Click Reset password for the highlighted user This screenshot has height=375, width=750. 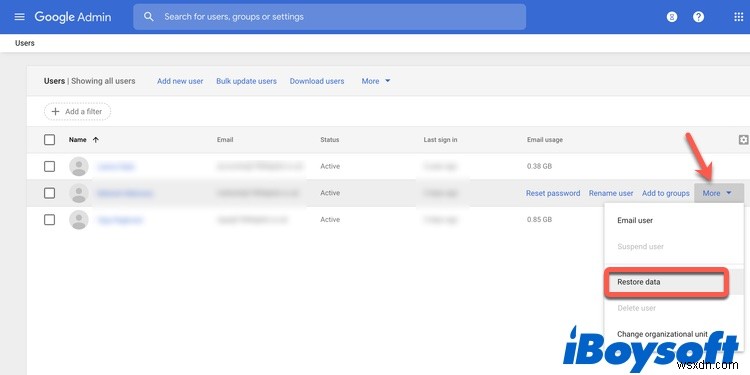click(553, 193)
